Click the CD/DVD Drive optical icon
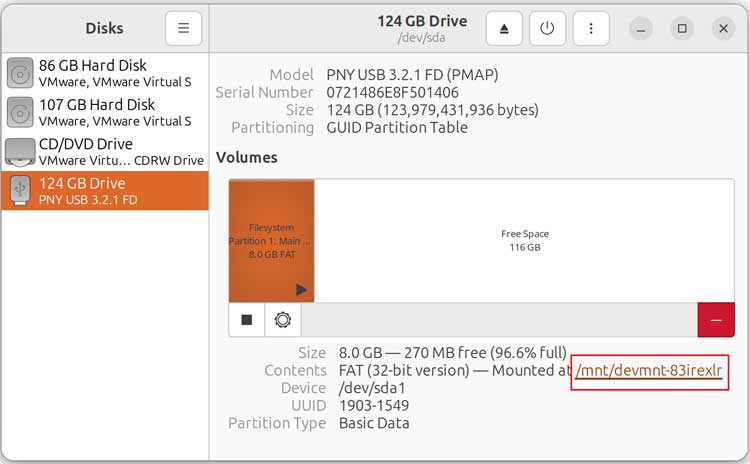The height and width of the screenshot is (464, 750). (x=20, y=152)
